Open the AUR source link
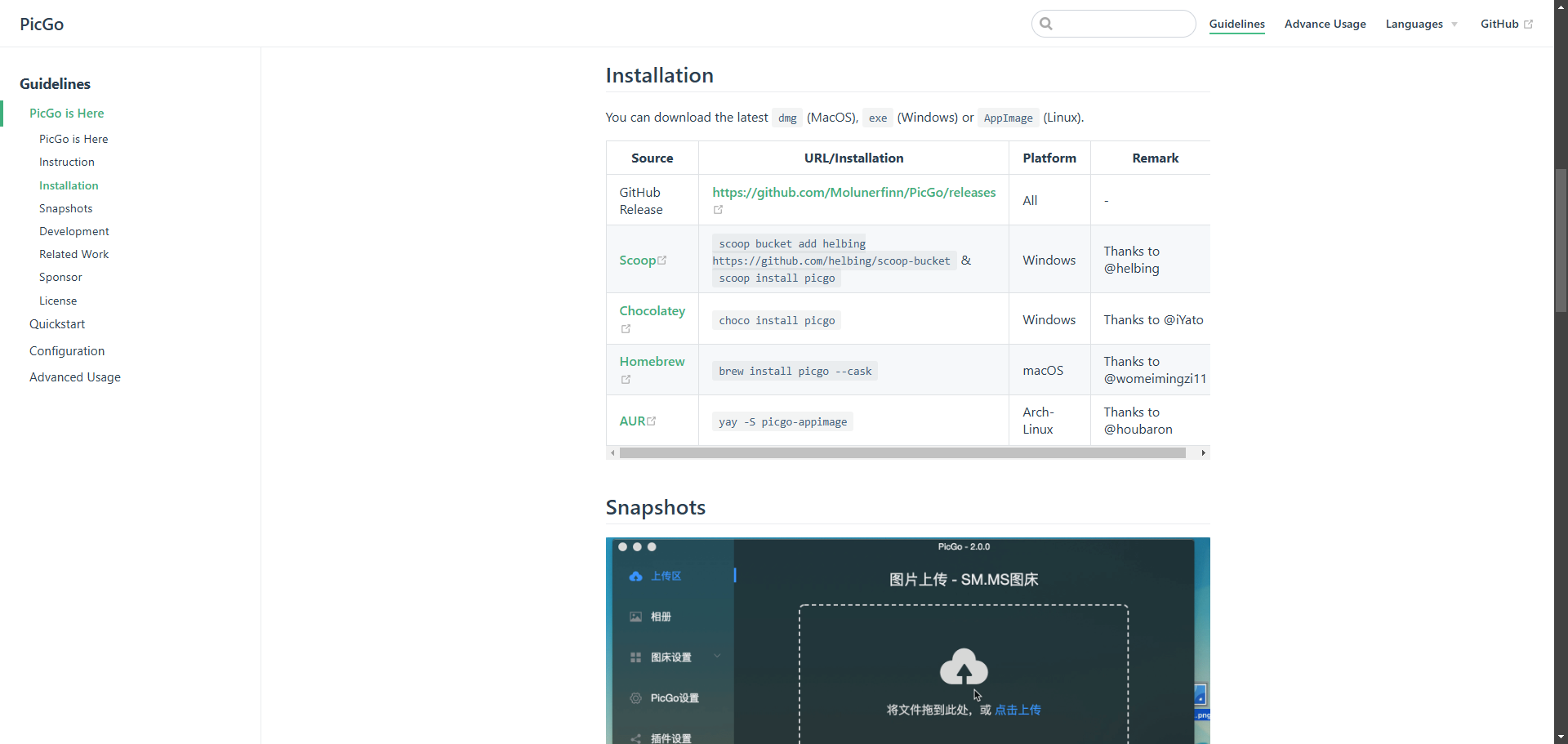 pos(633,421)
